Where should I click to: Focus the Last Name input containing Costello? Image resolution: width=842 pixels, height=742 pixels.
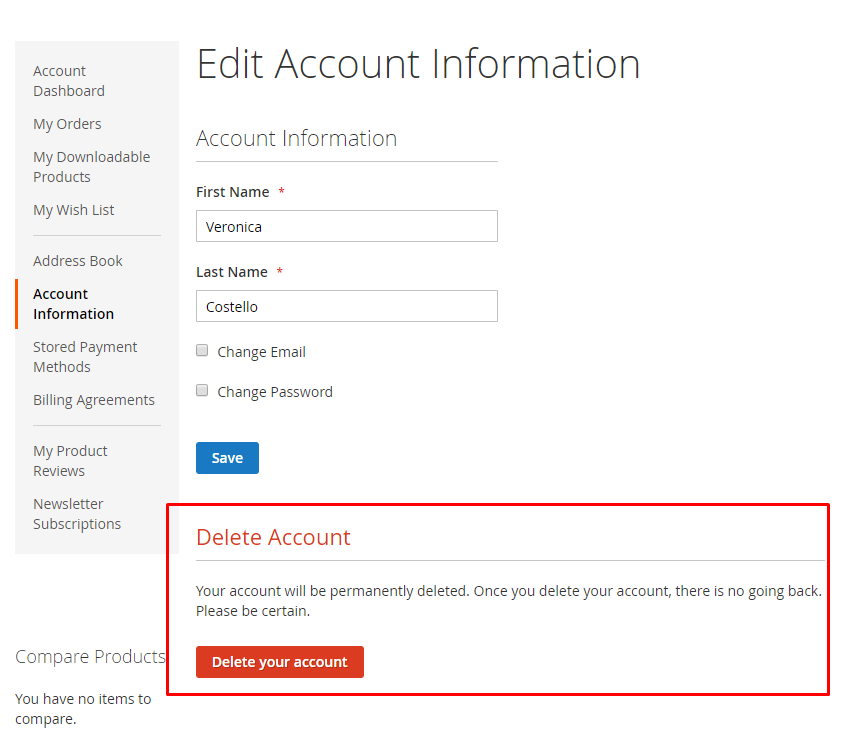(346, 306)
